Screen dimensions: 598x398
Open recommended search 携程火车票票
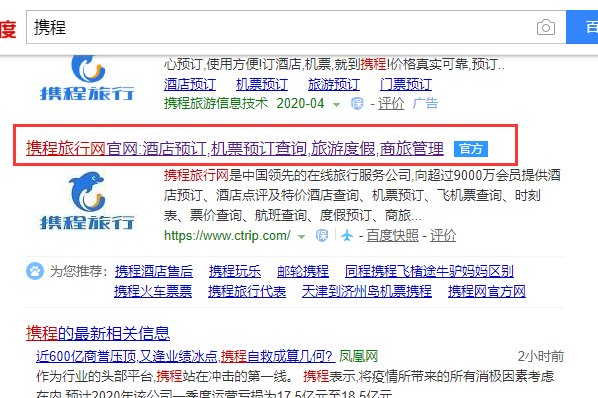click(x=153, y=292)
